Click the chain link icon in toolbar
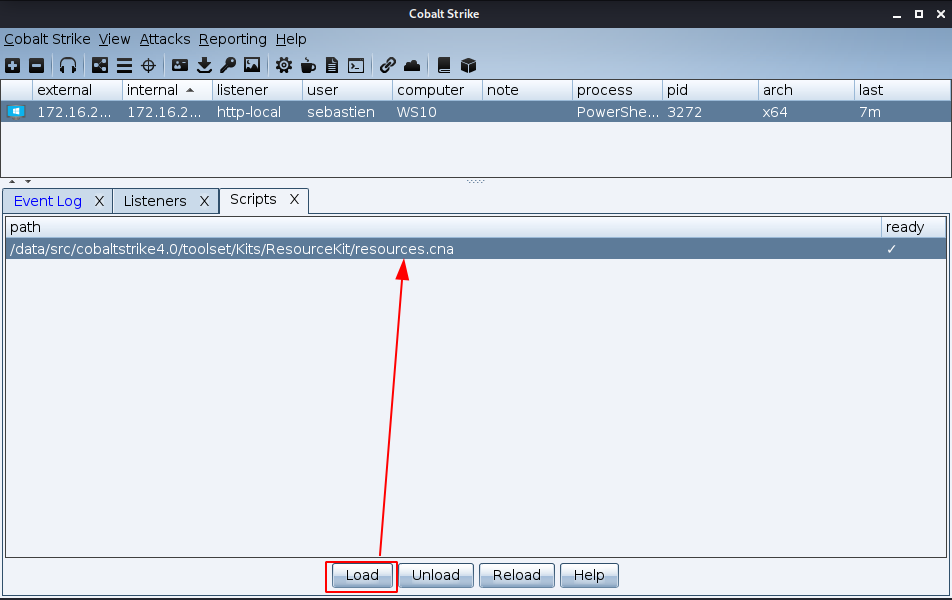This screenshot has width=952, height=600. click(388, 66)
